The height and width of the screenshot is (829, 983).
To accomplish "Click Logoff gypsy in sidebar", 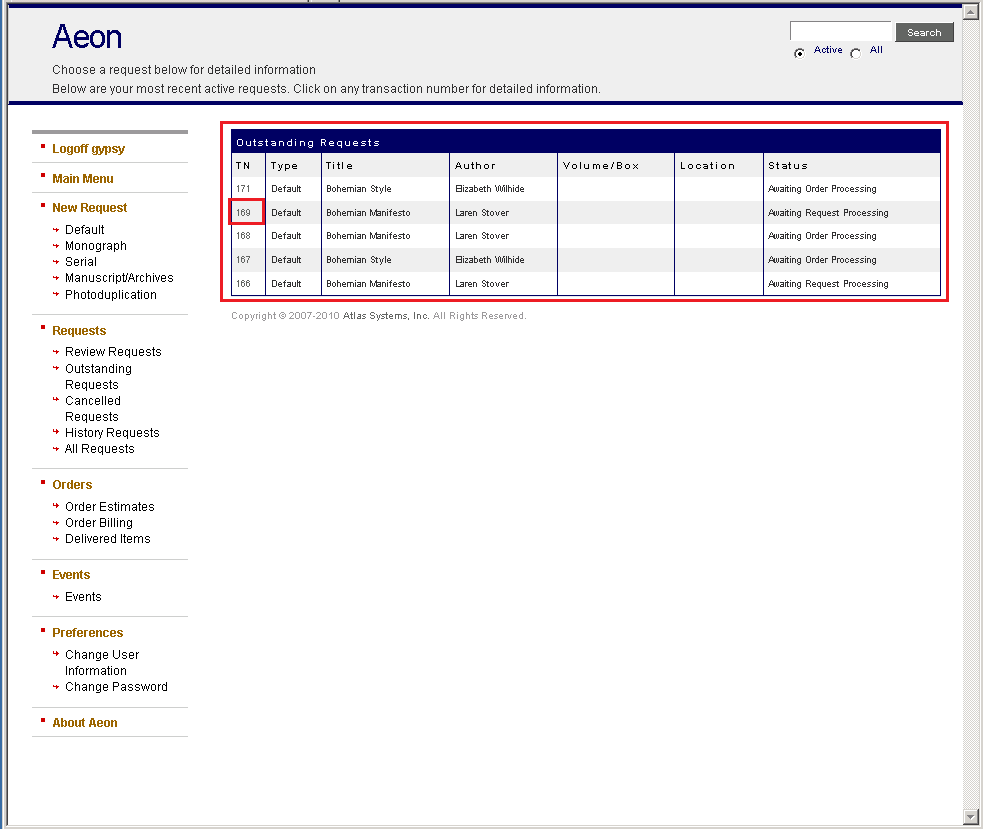I will click(88, 149).
